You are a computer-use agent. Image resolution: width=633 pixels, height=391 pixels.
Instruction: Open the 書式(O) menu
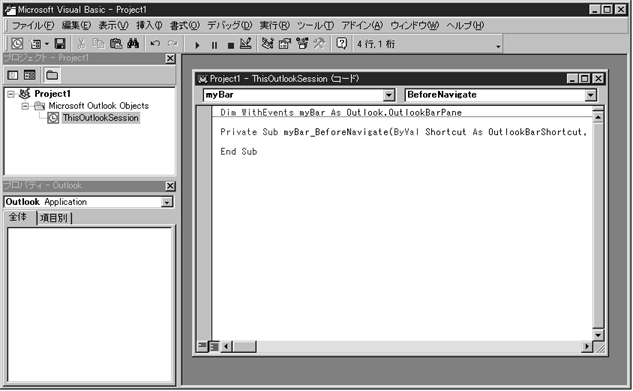tap(184, 25)
